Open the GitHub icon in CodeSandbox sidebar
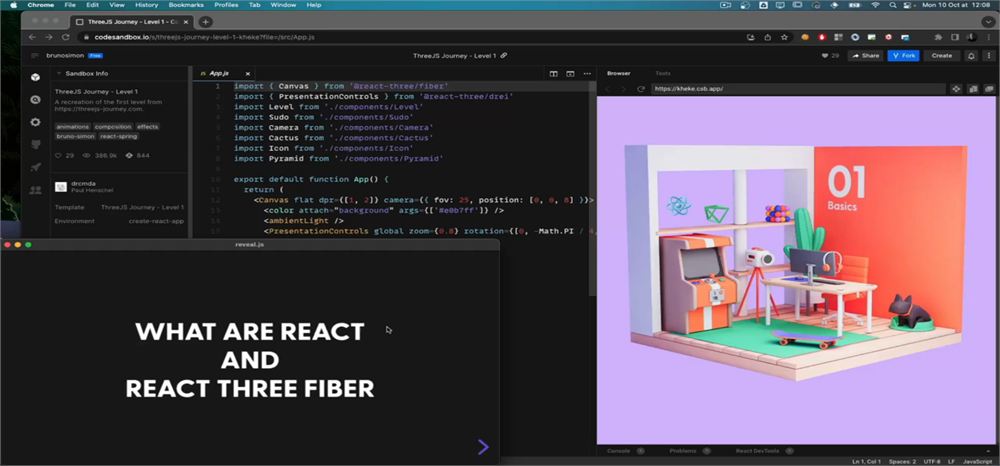This screenshot has width=1000, height=466. 36,145
